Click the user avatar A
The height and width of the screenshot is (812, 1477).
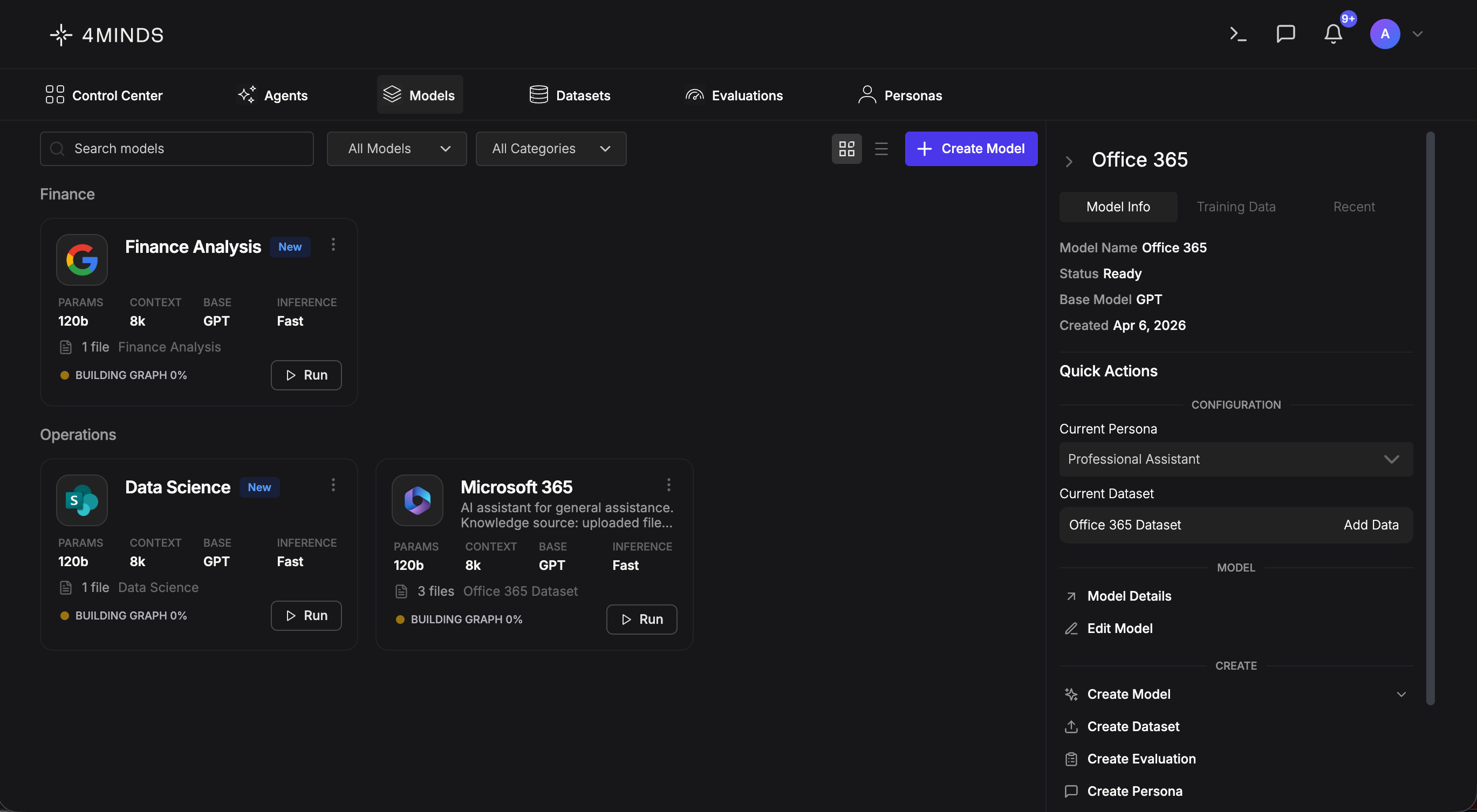(x=1385, y=35)
